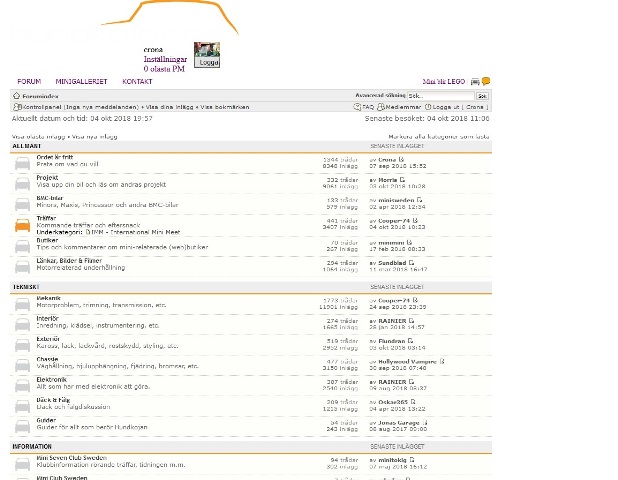The width and height of the screenshot is (618, 480).
Task: Open the Mini Seven Club Sweden forum
Action: pos(71,458)
